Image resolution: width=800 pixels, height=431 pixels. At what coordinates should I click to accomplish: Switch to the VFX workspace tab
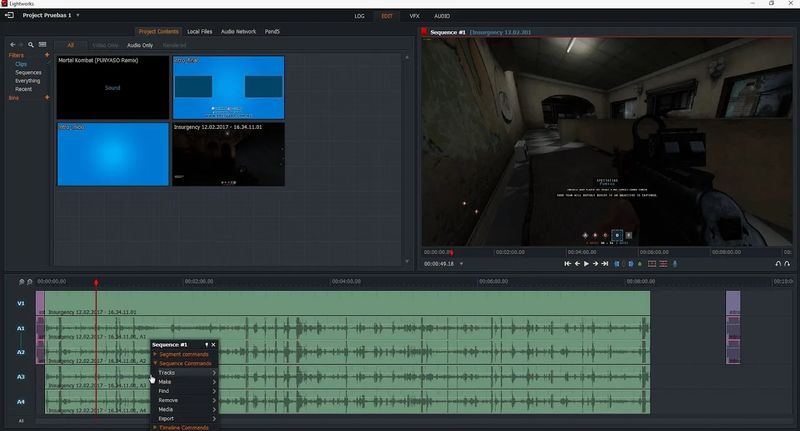[414, 16]
